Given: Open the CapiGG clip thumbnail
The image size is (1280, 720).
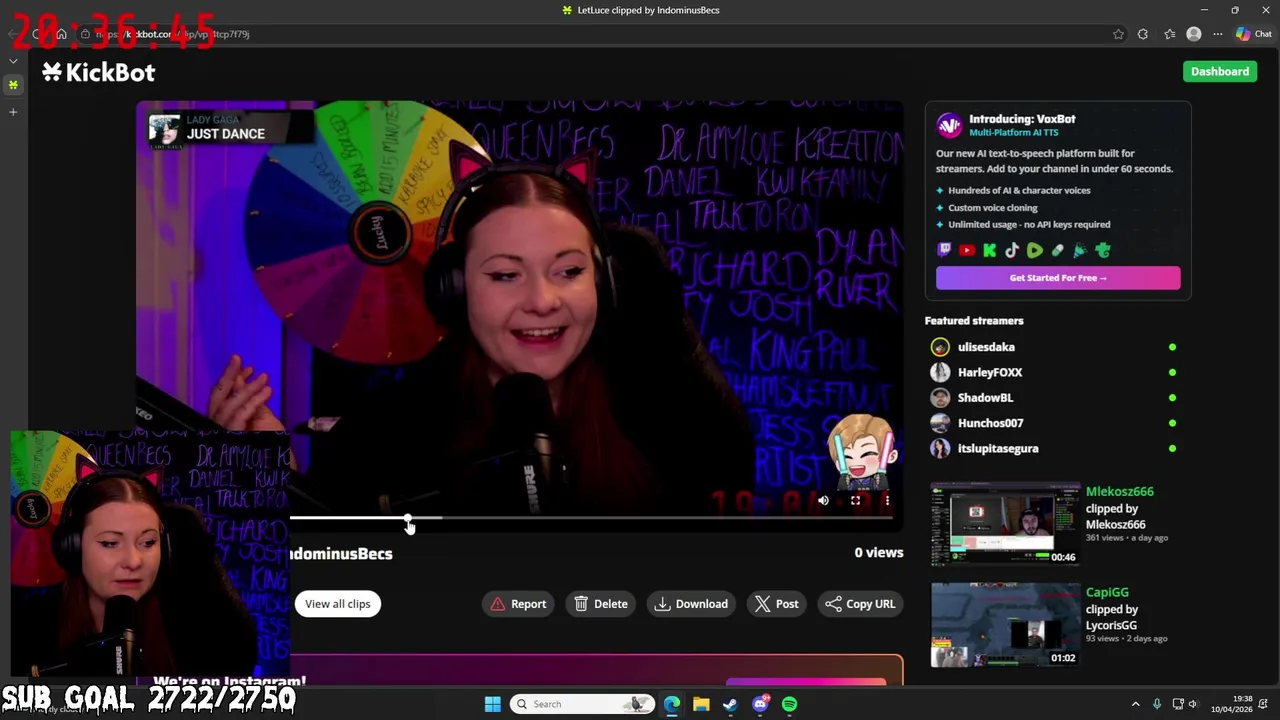Looking at the screenshot, I should click(x=1005, y=625).
